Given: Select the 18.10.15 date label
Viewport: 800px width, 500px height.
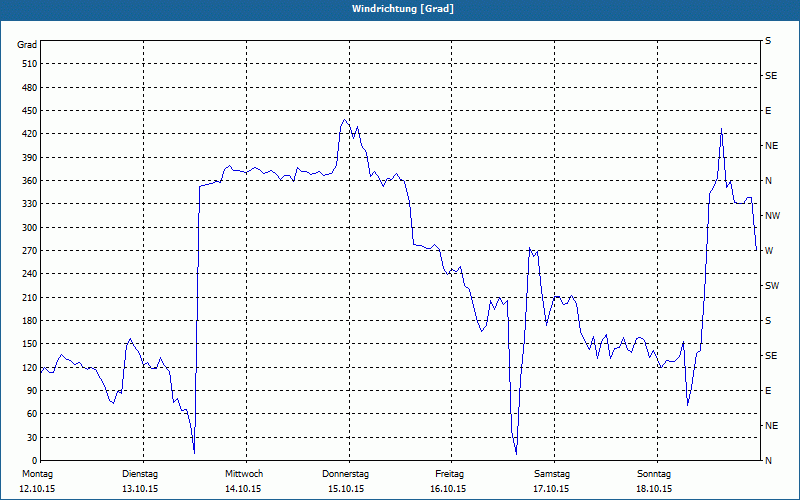Looking at the screenshot, I should pyautogui.click(x=655, y=489).
